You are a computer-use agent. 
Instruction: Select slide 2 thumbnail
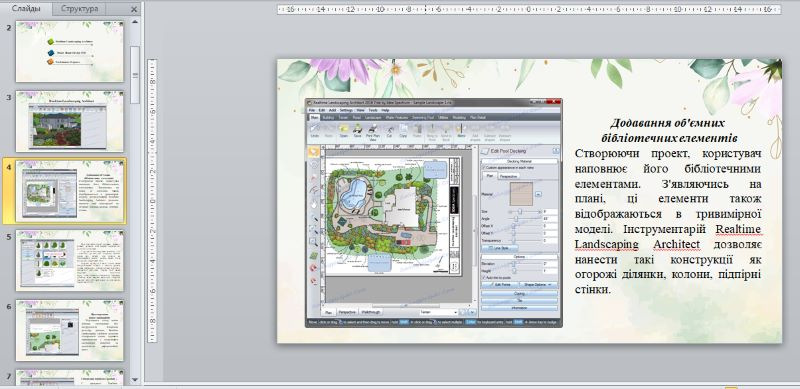[70, 52]
